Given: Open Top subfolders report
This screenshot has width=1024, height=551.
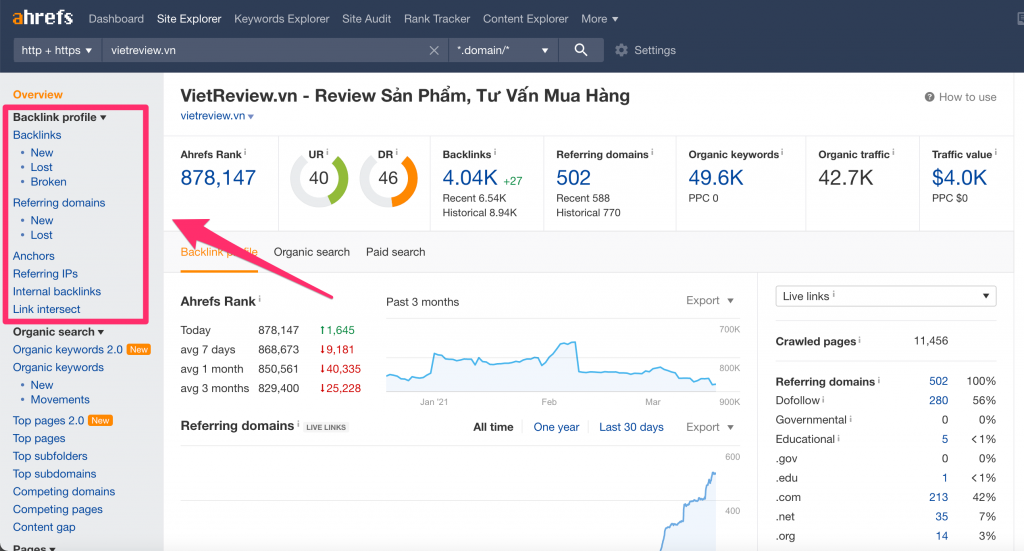Looking at the screenshot, I should (50, 456).
